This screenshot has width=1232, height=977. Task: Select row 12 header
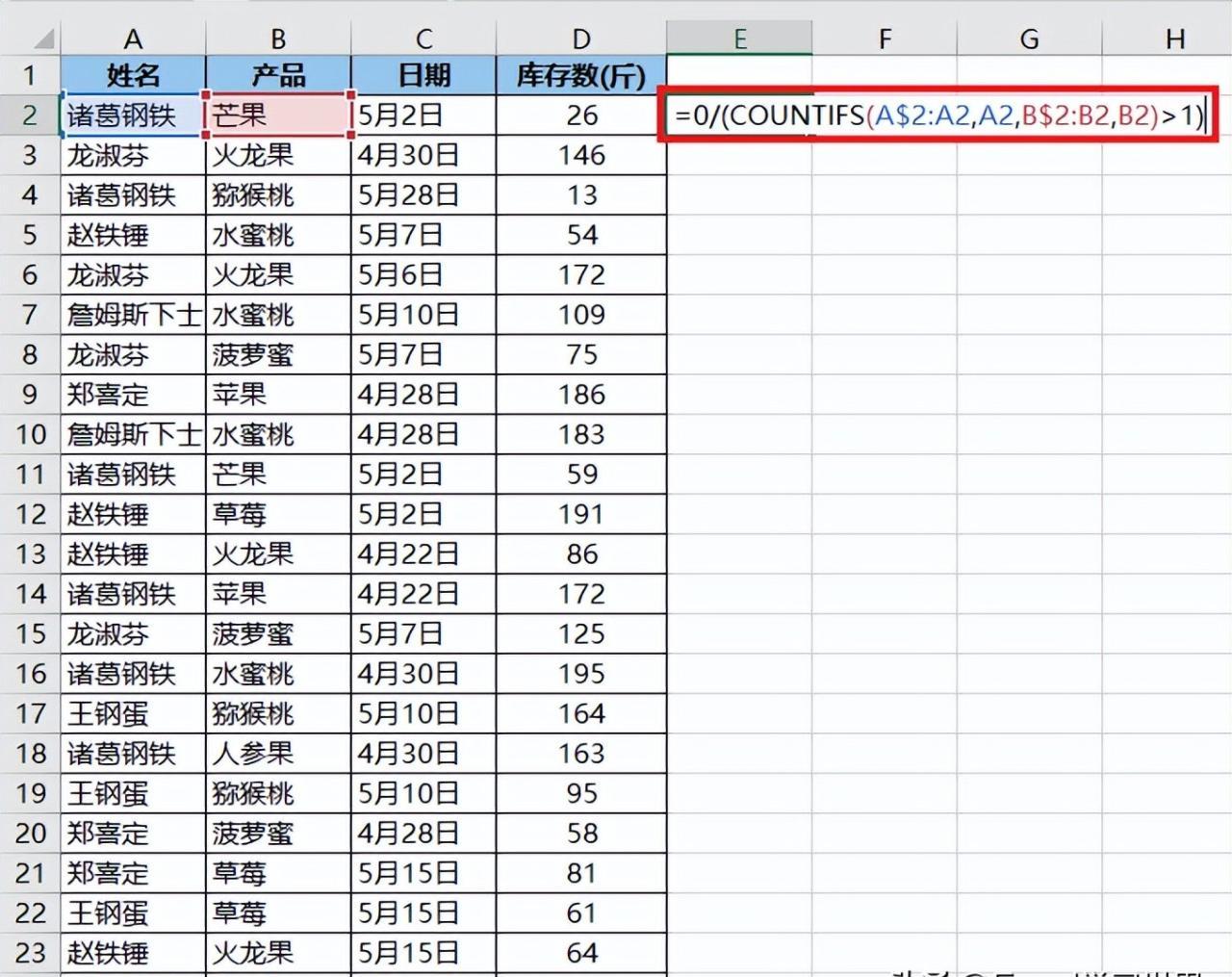30,514
